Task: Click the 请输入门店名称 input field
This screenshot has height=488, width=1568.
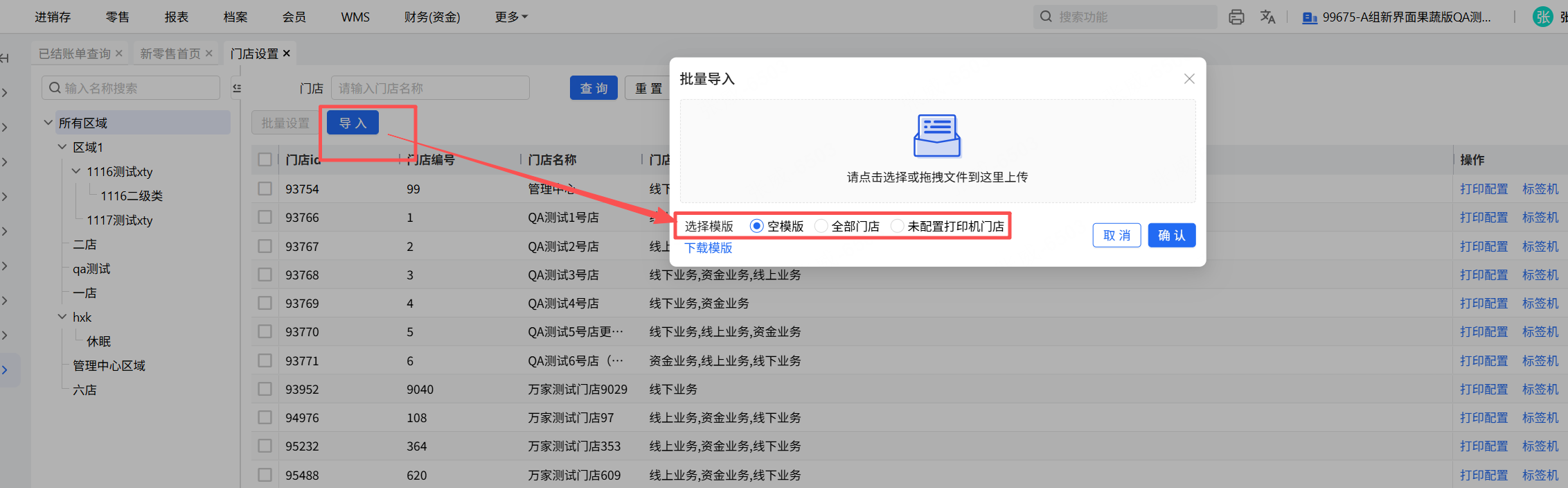Action: click(430, 88)
